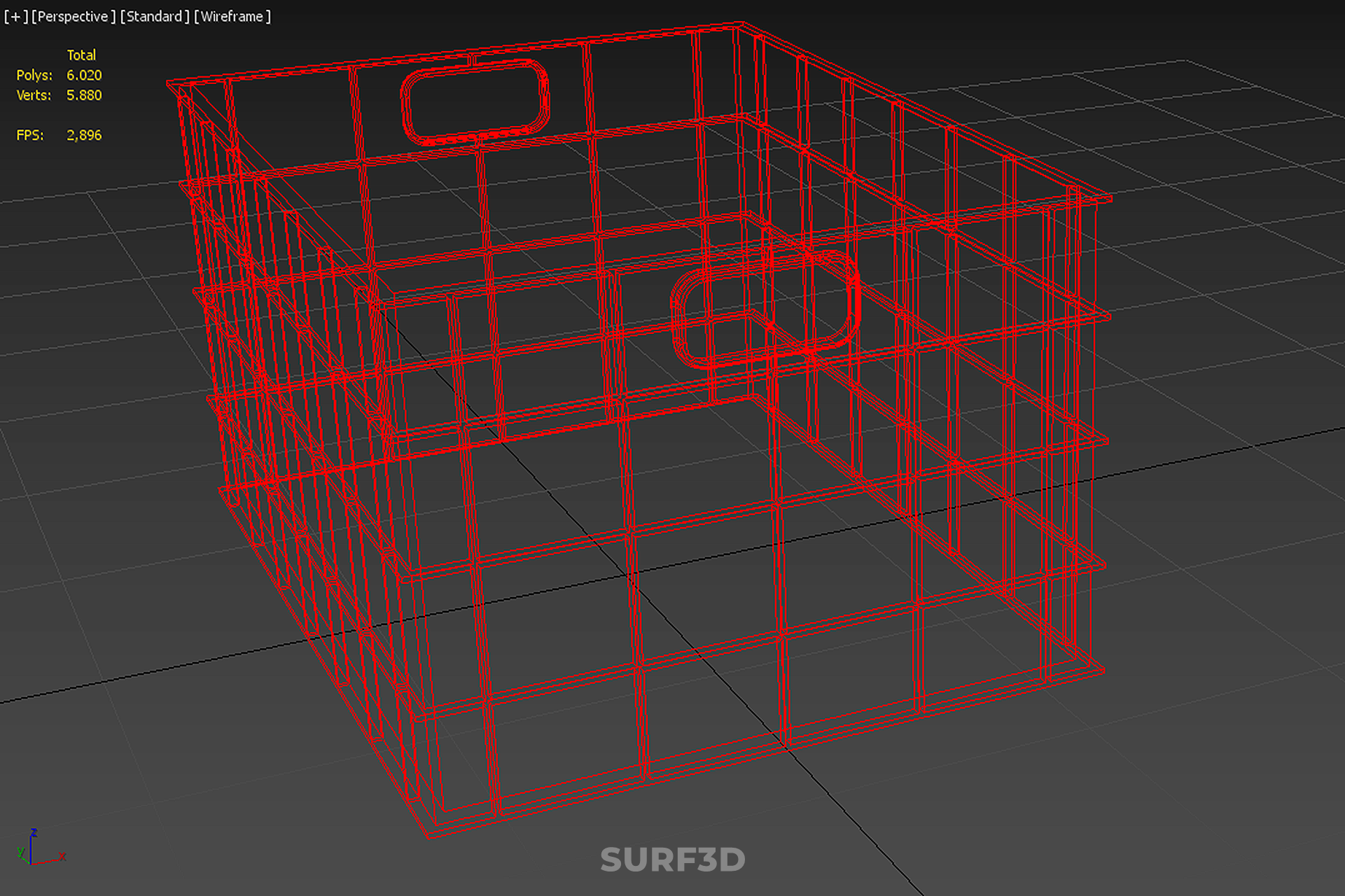Click the basket's top rear rim corner
This screenshot has width=1345, height=896.
pyautogui.click(x=741, y=25)
